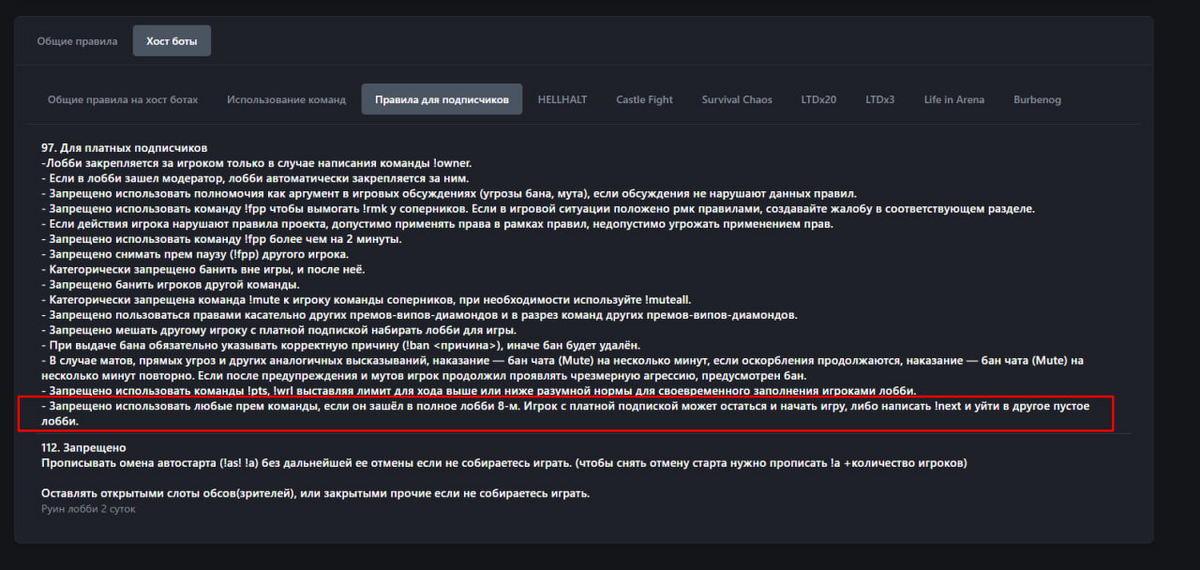This screenshot has width=1200, height=570.
Task: Open the Общие правила на хост ботах tab
Action: tap(123, 100)
